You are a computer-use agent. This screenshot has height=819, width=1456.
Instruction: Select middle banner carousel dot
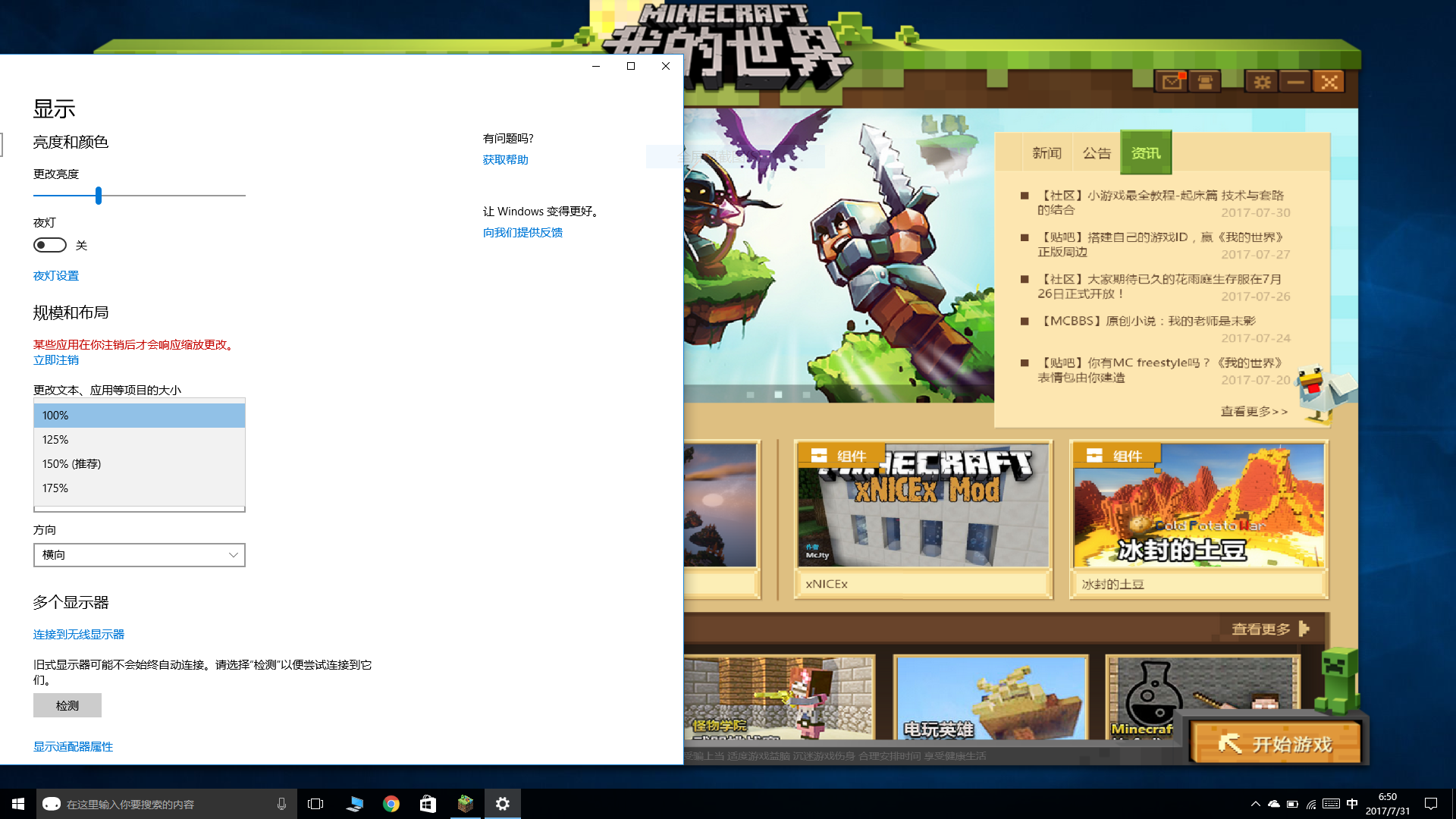(778, 394)
